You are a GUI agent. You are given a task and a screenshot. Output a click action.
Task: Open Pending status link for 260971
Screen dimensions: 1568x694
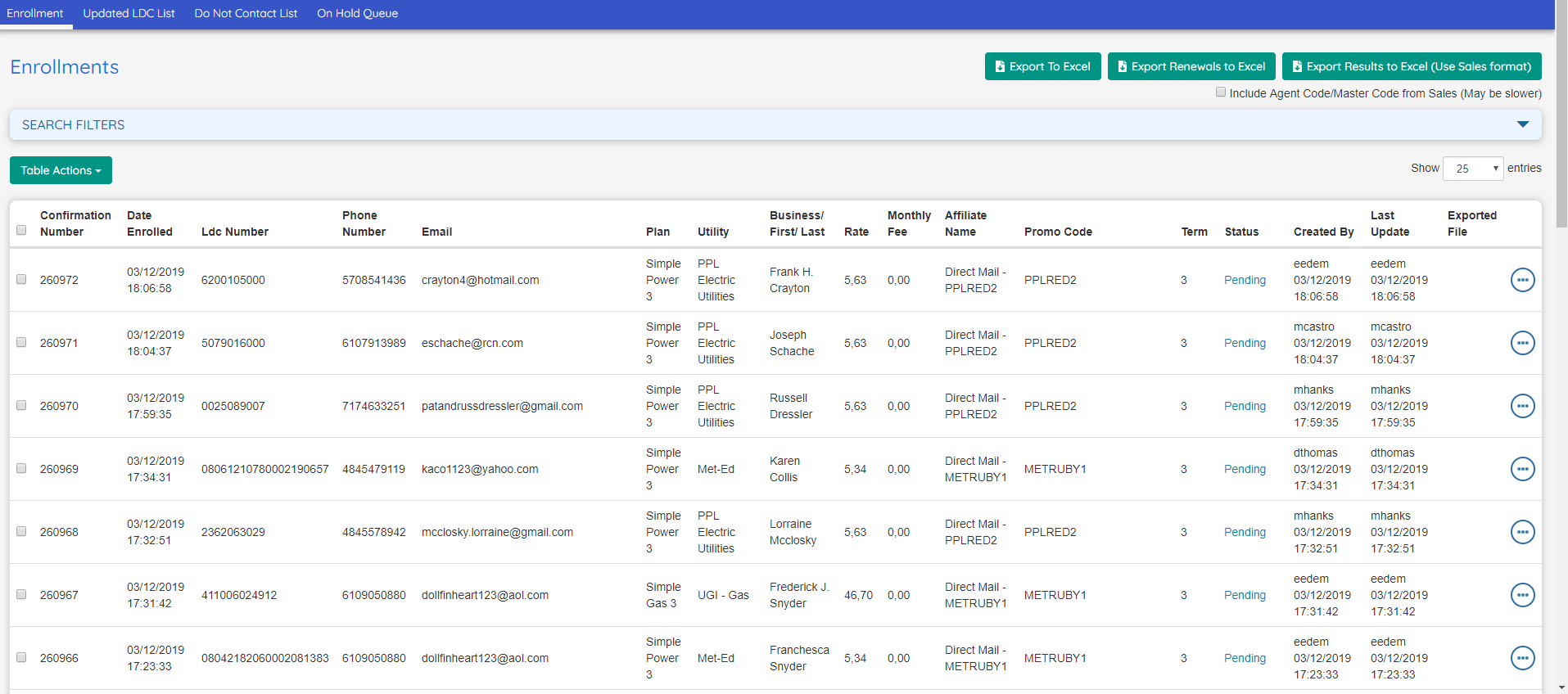pos(1245,343)
